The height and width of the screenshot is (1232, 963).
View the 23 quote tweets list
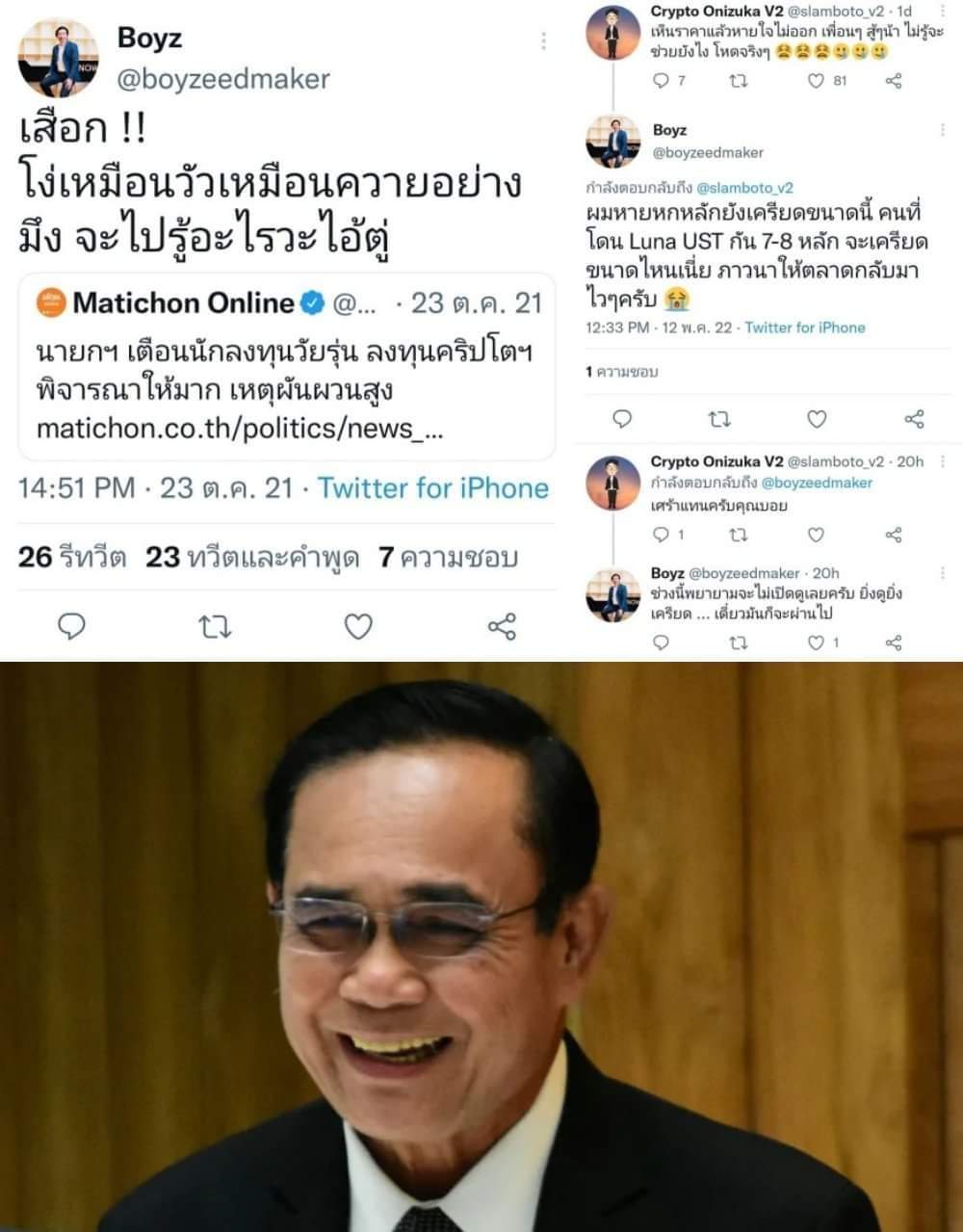252,557
